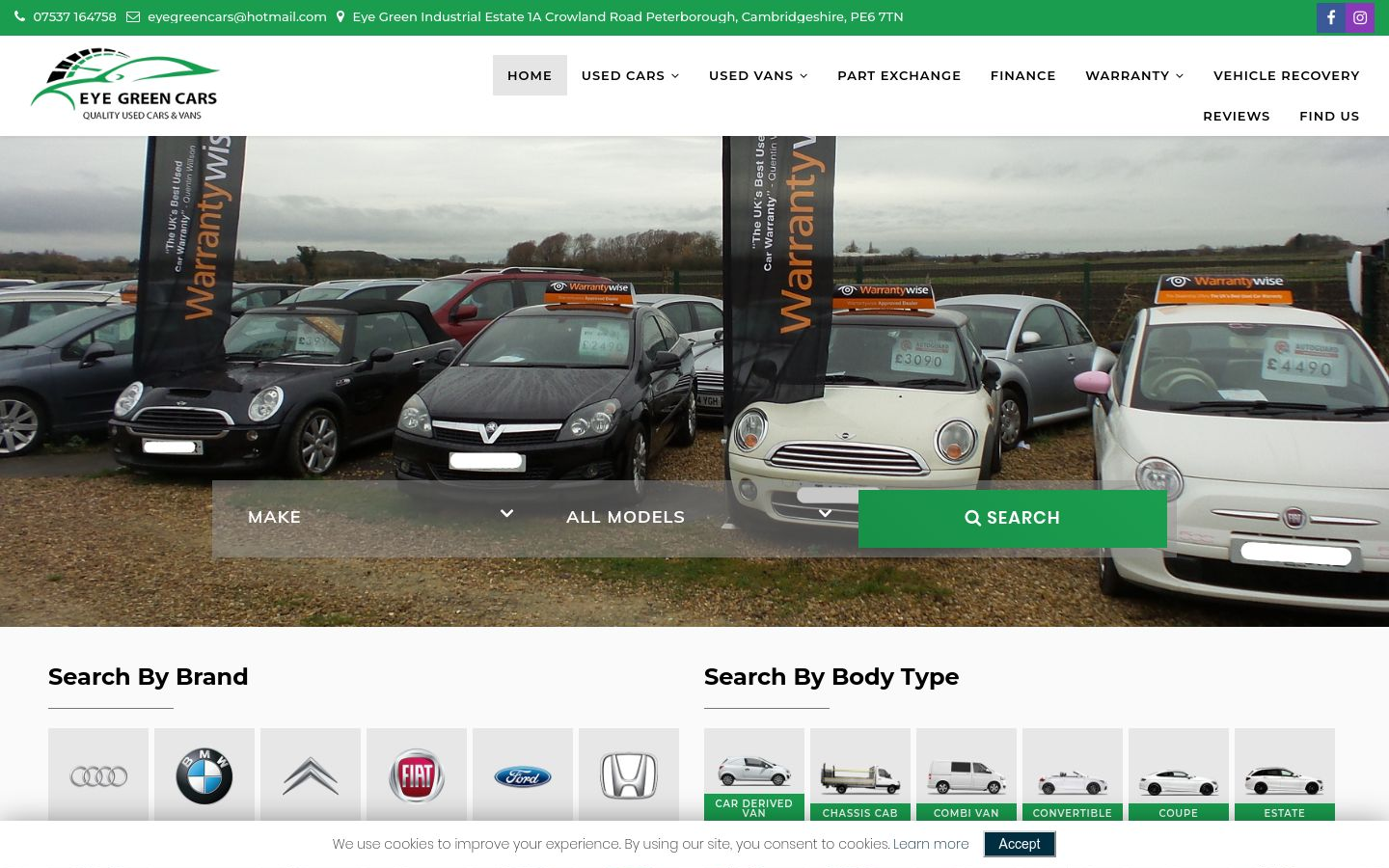Open the Instagram profile icon
Screen dimensions: 1389x868
pyautogui.click(x=1360, y=17)
